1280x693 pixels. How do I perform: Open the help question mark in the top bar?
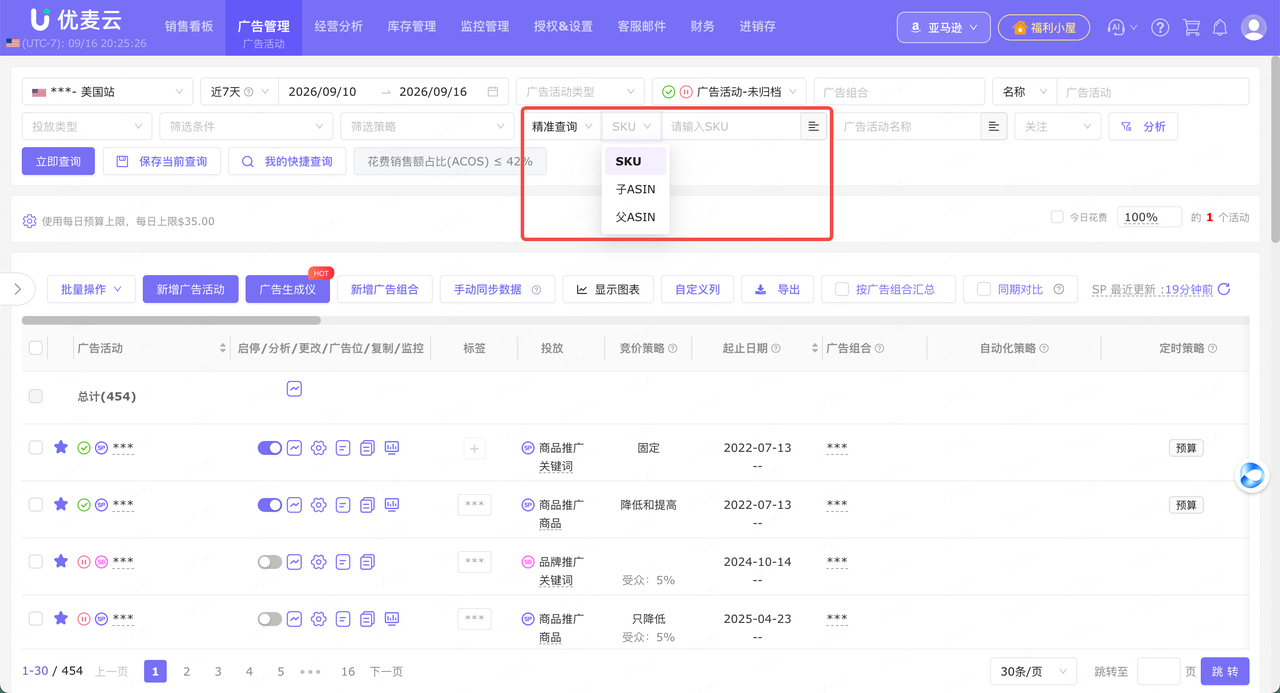point(1160,28)
